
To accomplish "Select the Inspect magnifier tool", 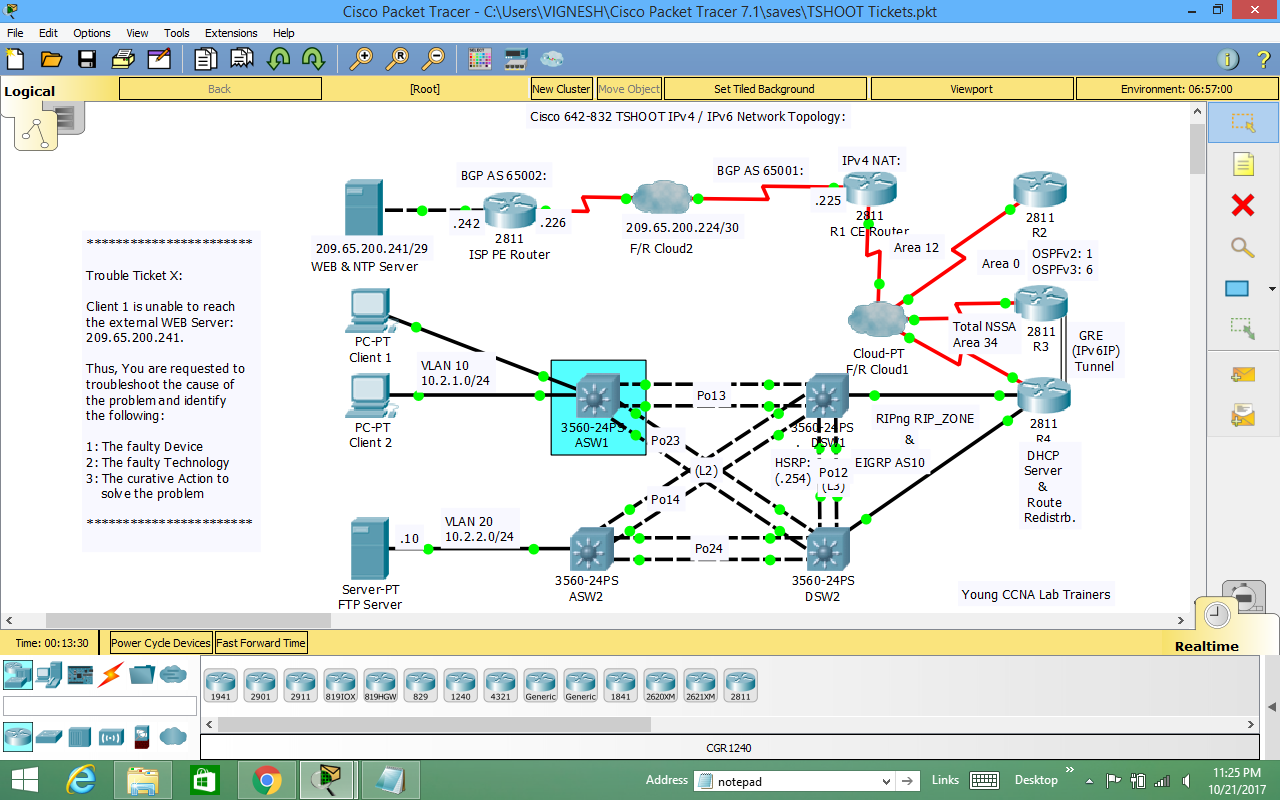I will (x=1244, y=245).
